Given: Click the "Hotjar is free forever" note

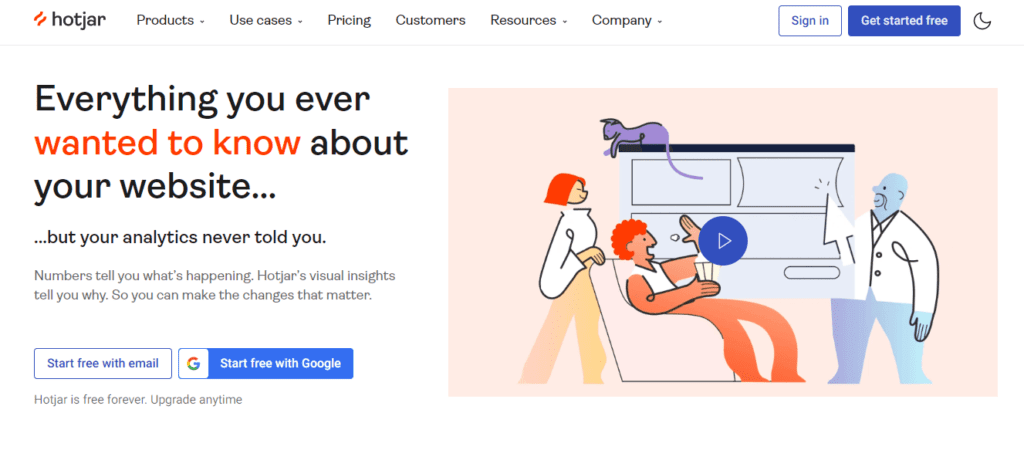Looking at the screenshot, I should [138, 400].
